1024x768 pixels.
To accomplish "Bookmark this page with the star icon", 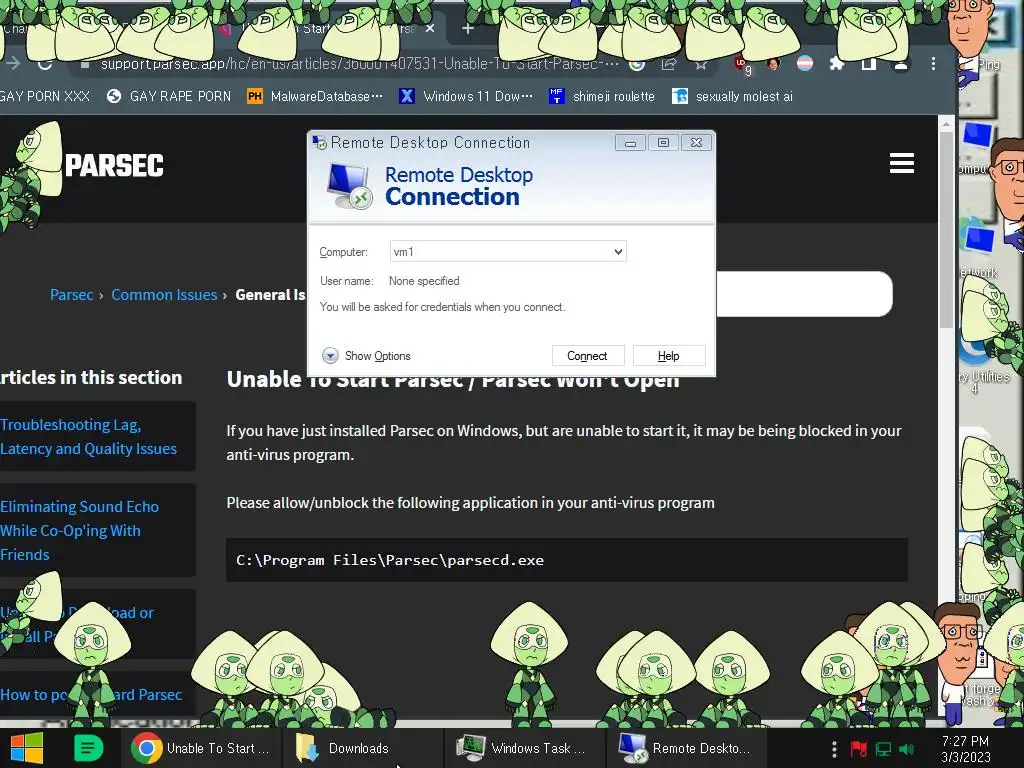I will (x=701, y=64).
